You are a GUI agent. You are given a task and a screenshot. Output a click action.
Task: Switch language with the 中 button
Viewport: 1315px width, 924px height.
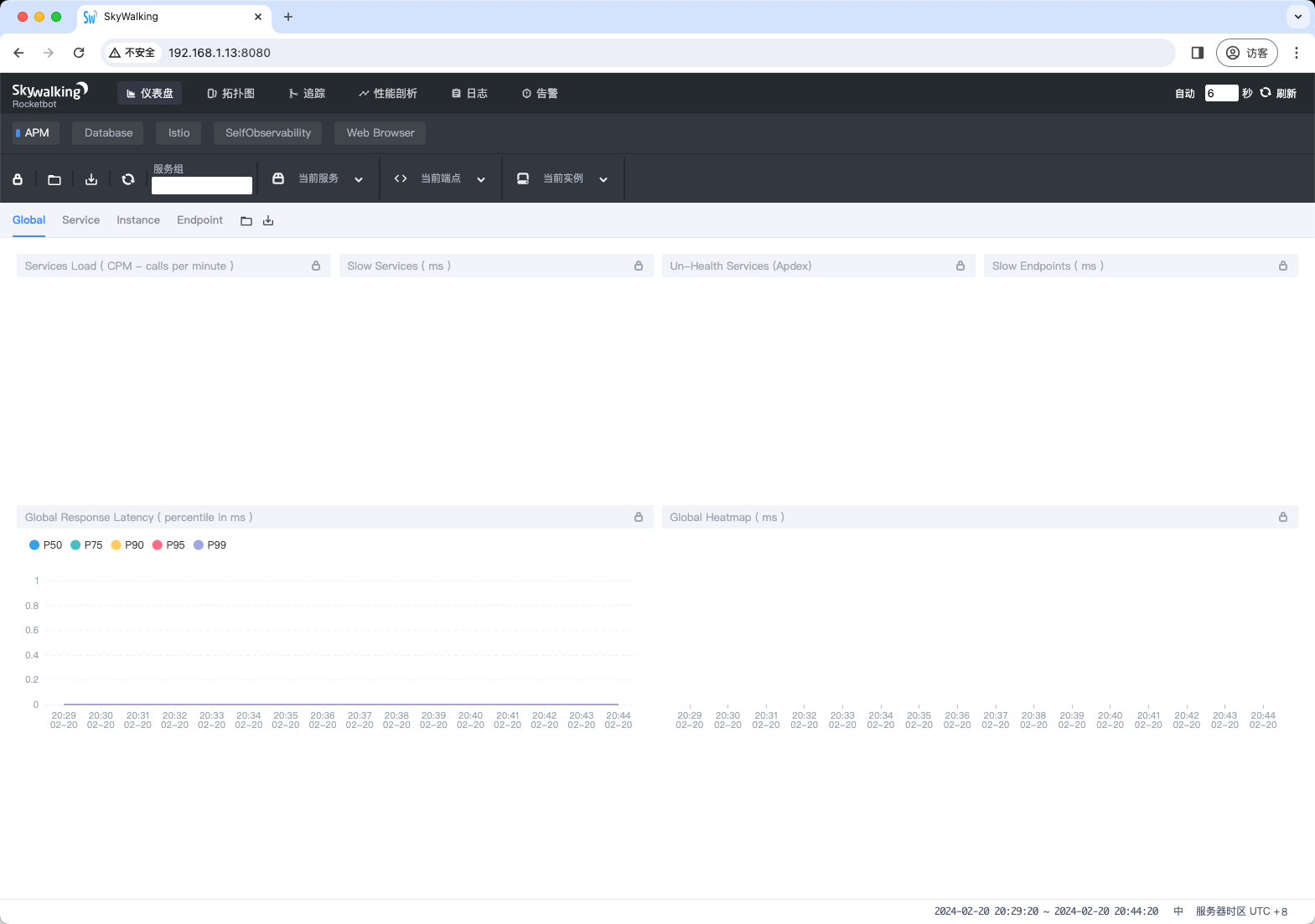(1178, 911)
